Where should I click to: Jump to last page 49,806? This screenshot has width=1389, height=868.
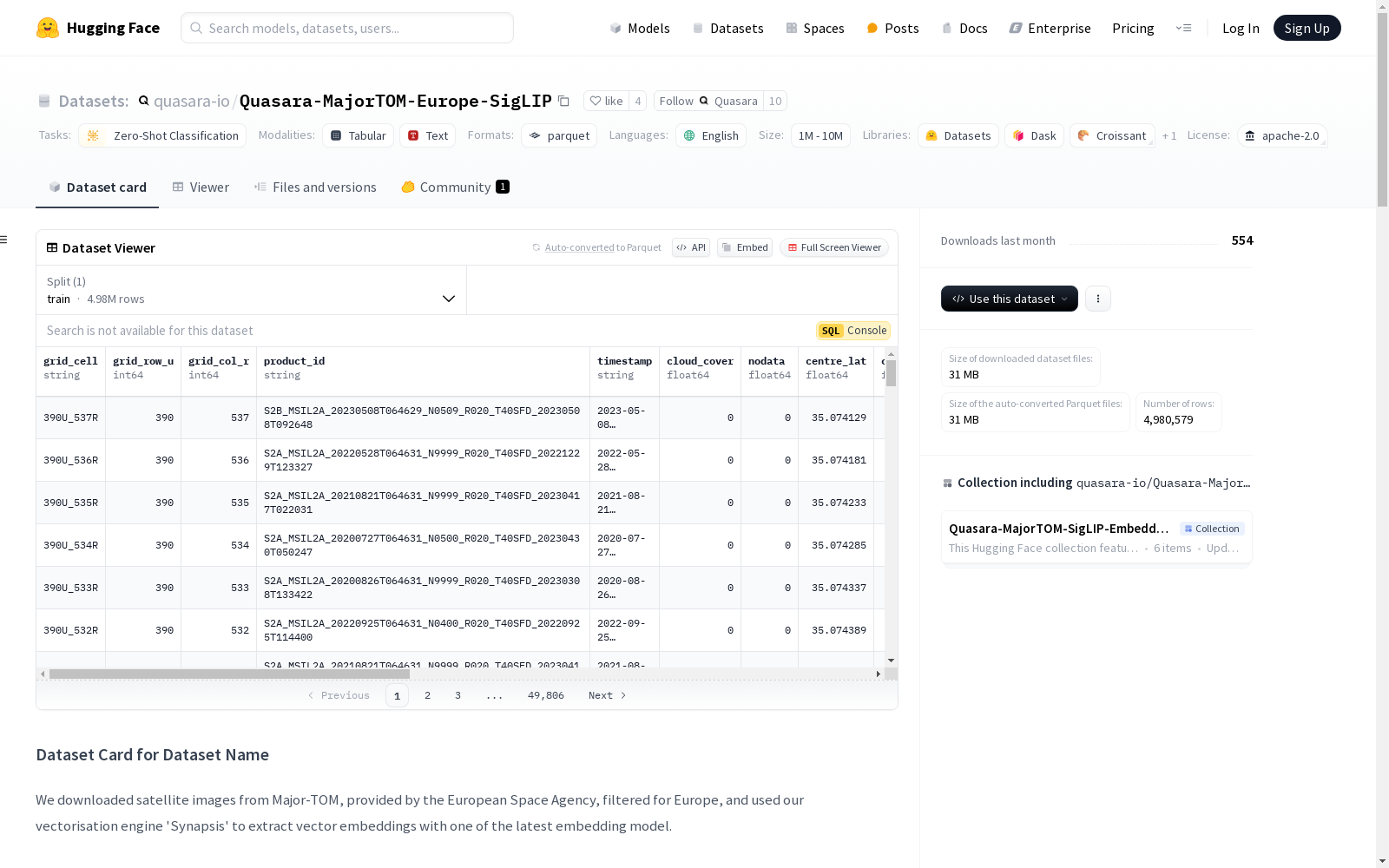(x=546, y=695)
